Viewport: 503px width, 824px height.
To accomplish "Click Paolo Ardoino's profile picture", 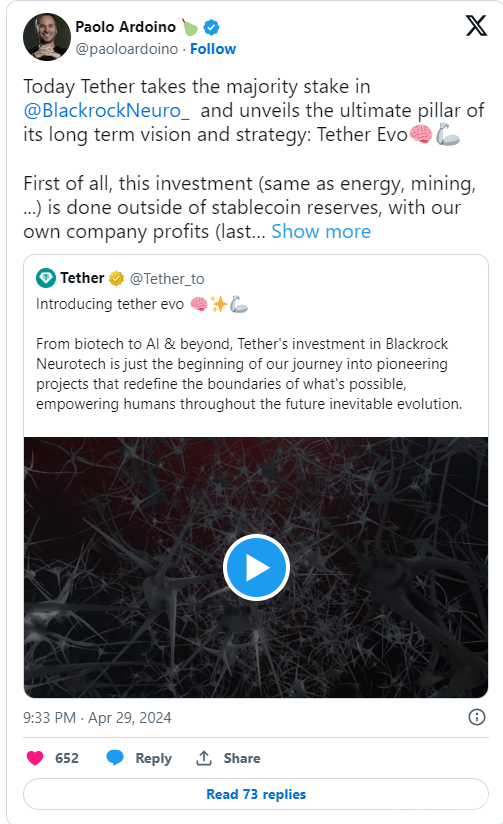I will click(x=47, y=37).
